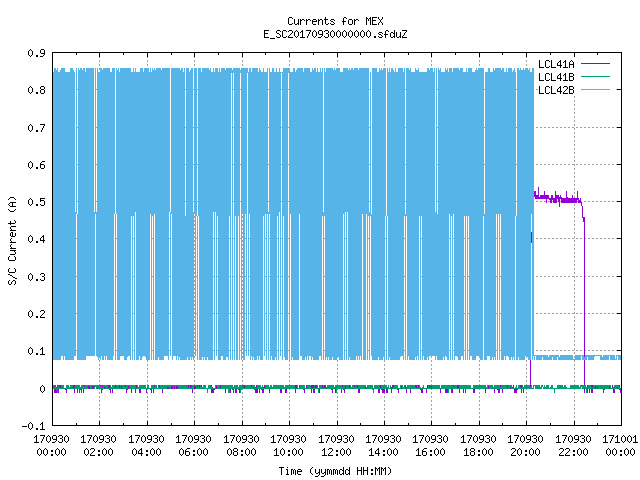Click the 0.3 y-axis tick label
The height and width of the screenshot is (480, 640).
(36, 277)
